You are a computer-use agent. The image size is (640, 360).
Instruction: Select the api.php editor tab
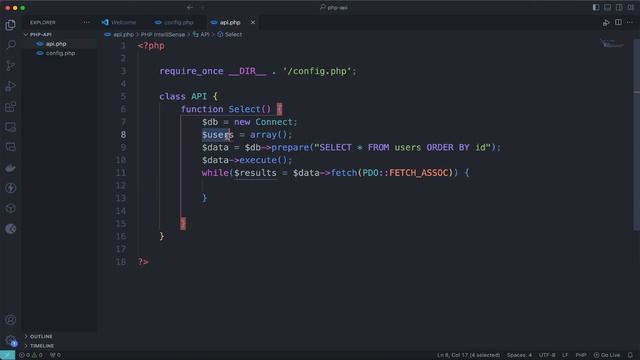(230, 22)
